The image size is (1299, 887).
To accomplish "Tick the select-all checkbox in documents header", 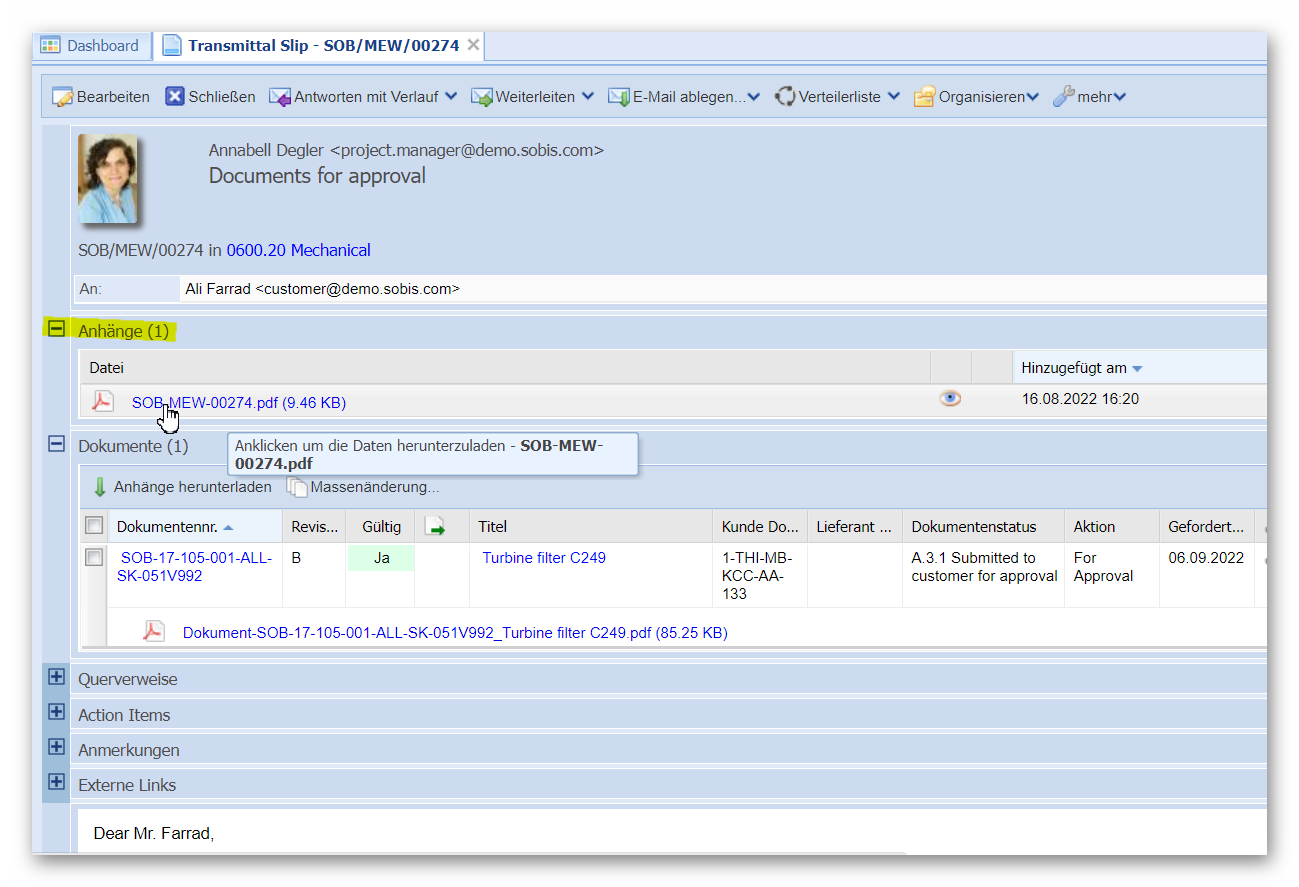I will 94,526.
